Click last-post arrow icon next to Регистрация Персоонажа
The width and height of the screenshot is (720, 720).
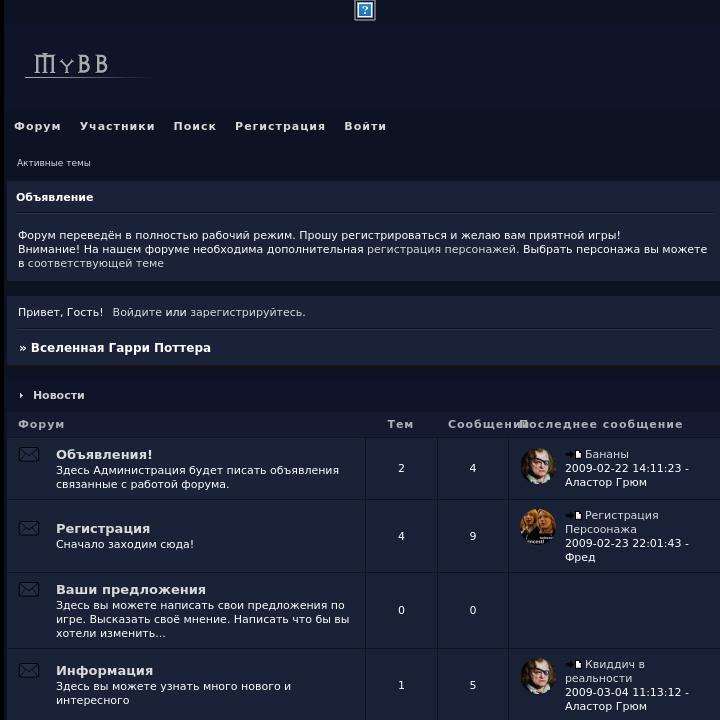pyautogui.click(x=574, y=515)
